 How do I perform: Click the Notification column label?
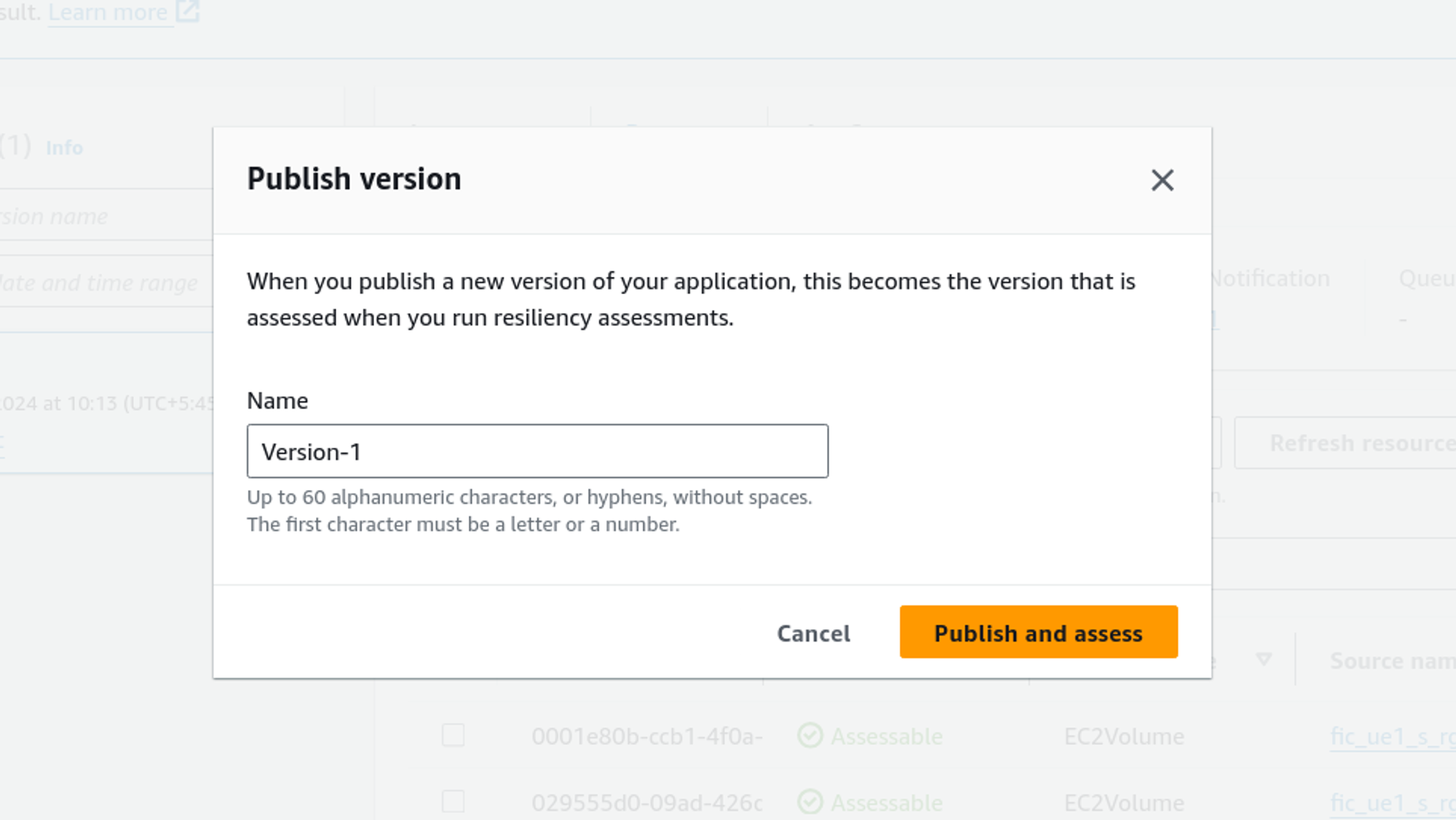(1271, 278)
